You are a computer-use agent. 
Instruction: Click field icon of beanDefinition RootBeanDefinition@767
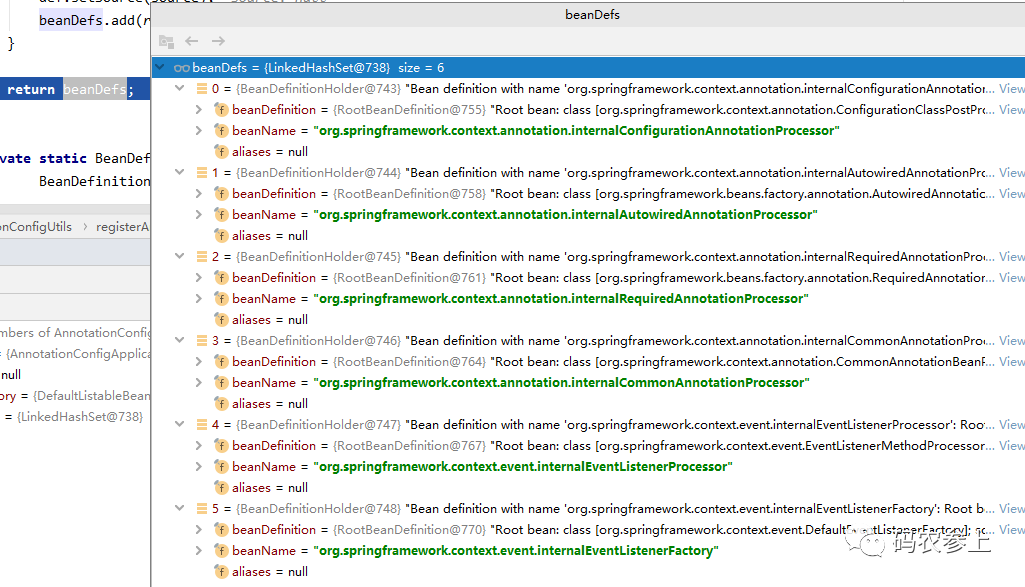pyautogui.click(x=221, y=446)
